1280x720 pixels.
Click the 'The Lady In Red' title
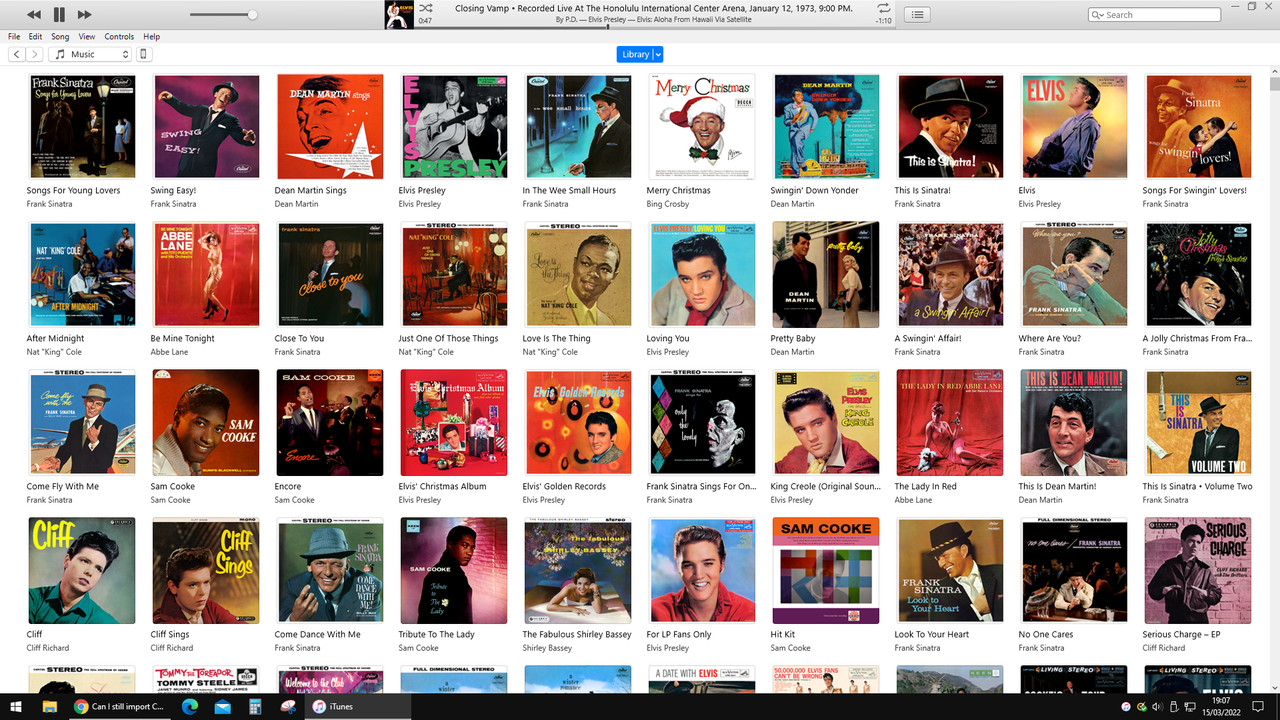pos(925,486)
